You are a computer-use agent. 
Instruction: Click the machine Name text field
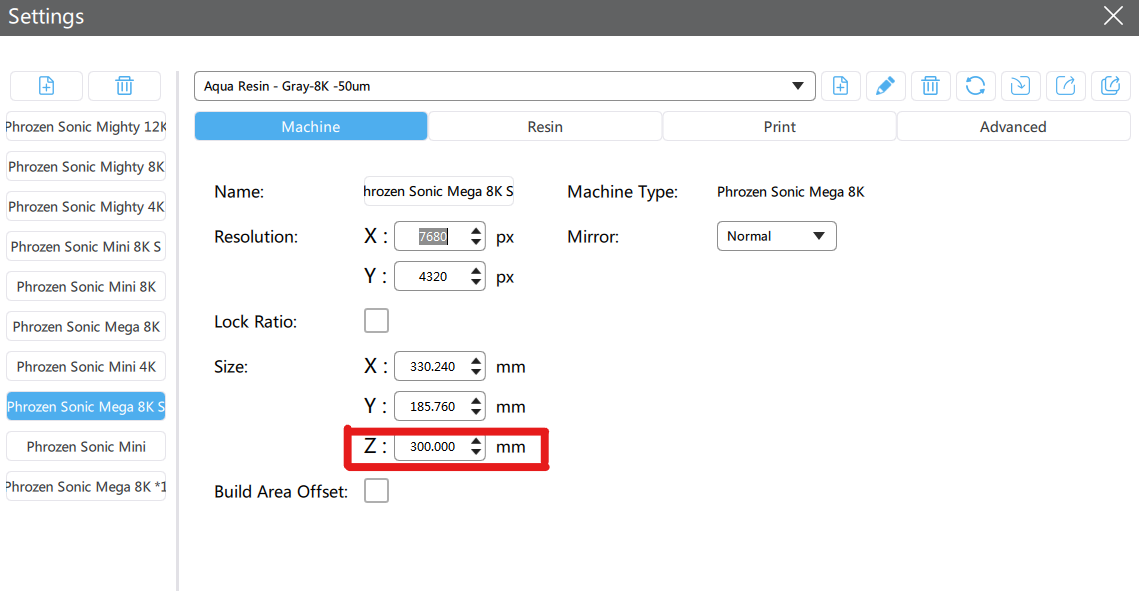tap(438, 191)
